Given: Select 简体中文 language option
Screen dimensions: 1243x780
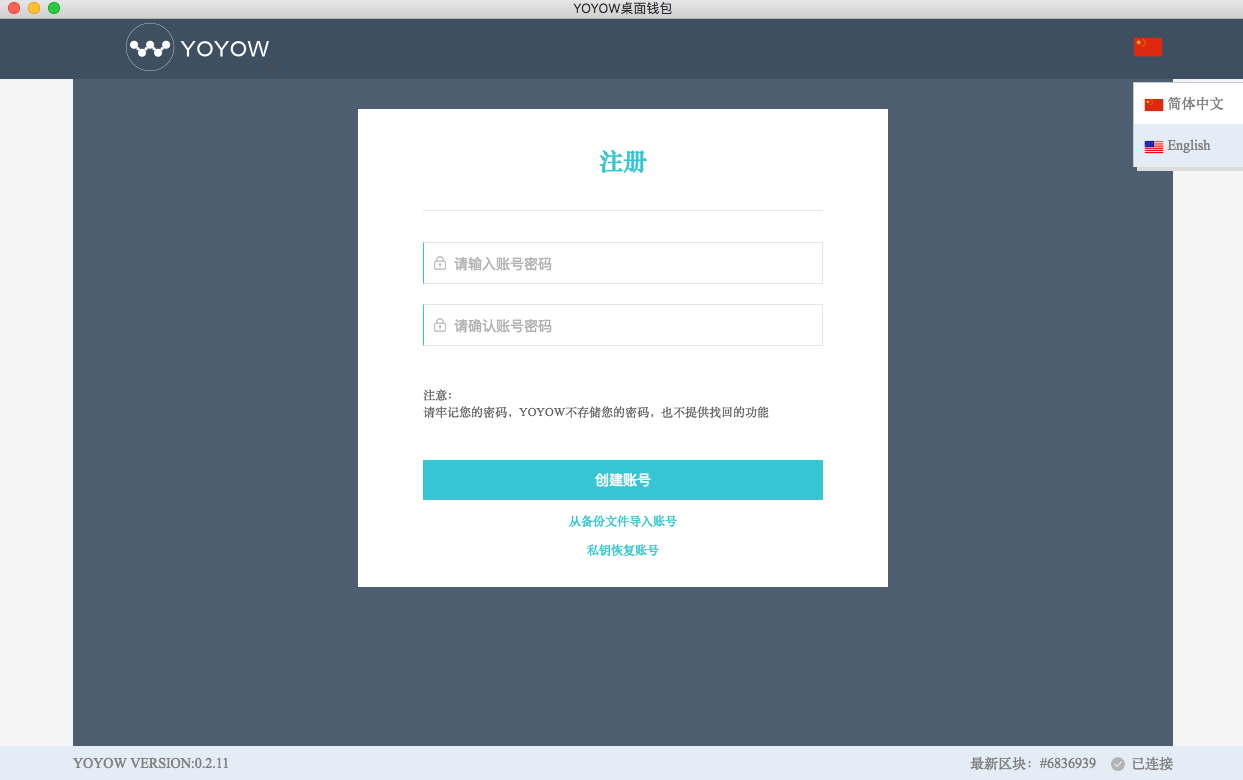Looking at the screenshot, I should point(1188,104).
